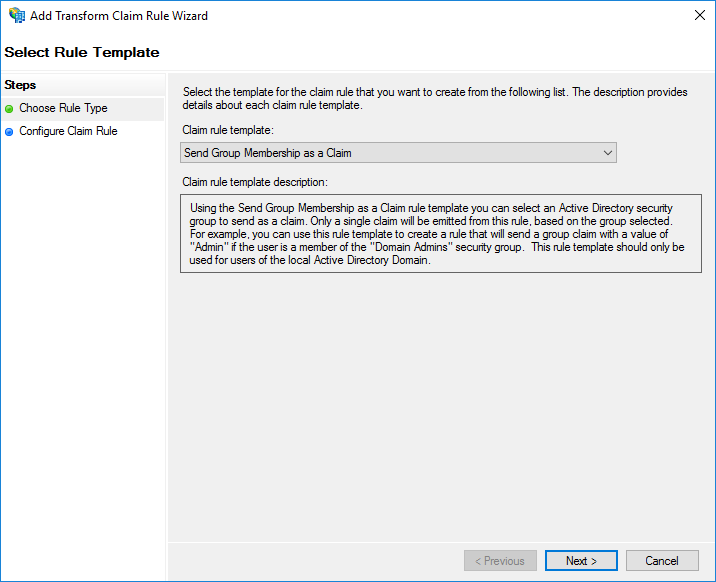Click the Select Rule Template heading
716x582 pixels.
(x=82, y=52)
